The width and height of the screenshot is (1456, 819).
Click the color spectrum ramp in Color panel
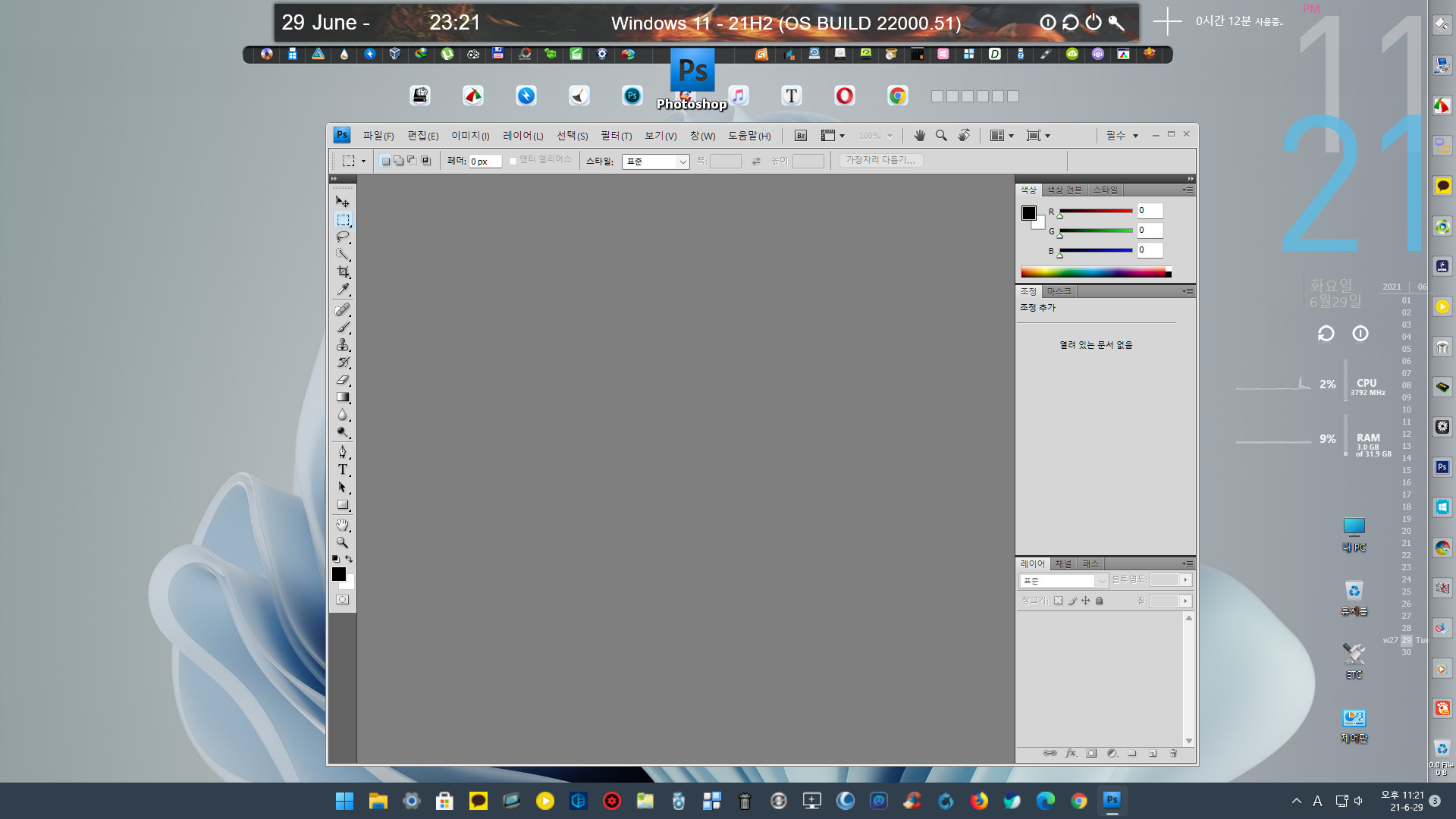(x=1096, y=272)
